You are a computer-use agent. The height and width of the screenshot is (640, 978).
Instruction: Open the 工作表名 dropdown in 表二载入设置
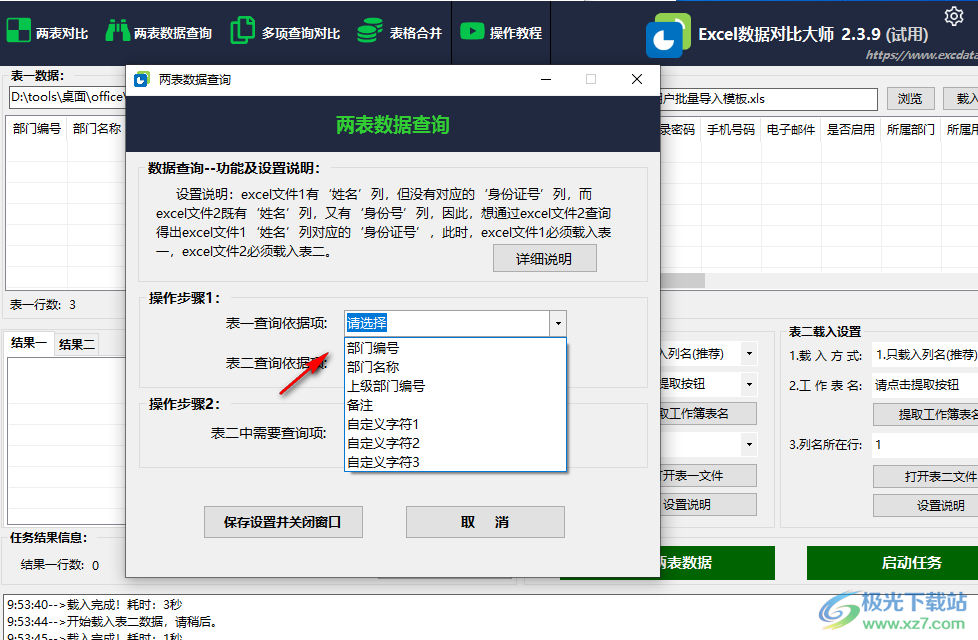coord(925,385)
